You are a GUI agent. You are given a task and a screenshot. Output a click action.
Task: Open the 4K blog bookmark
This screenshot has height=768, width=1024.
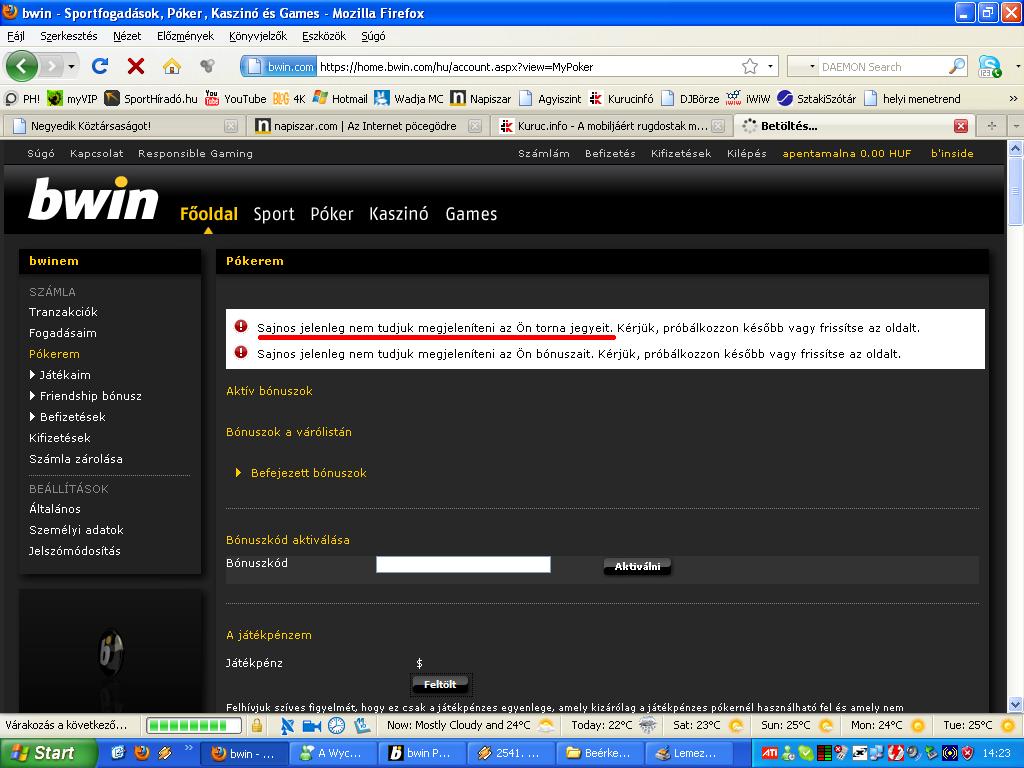point(289,99)
